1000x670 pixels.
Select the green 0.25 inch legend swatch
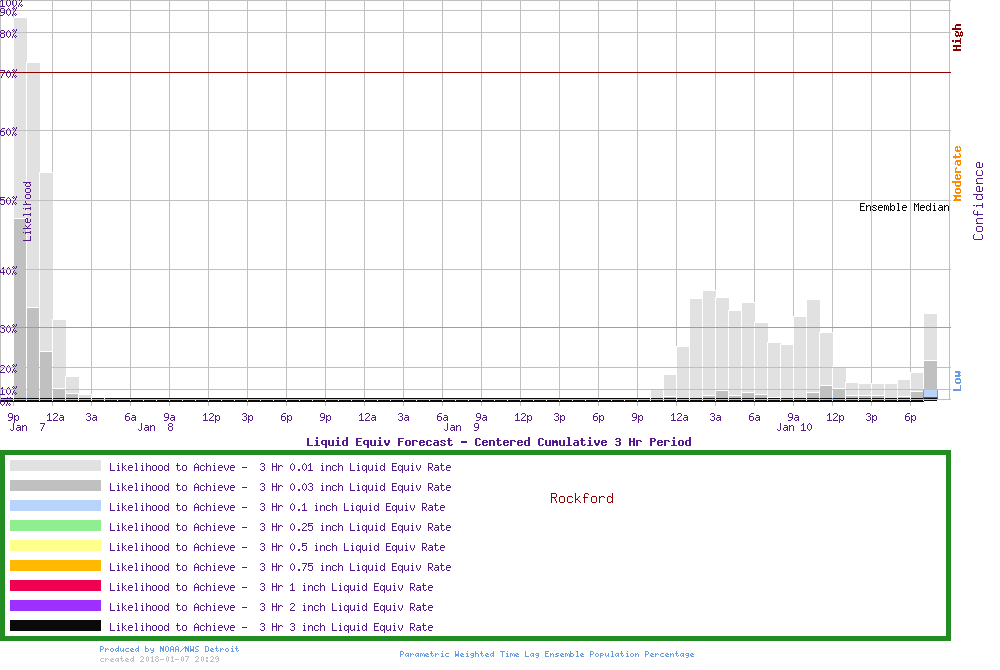55,526
